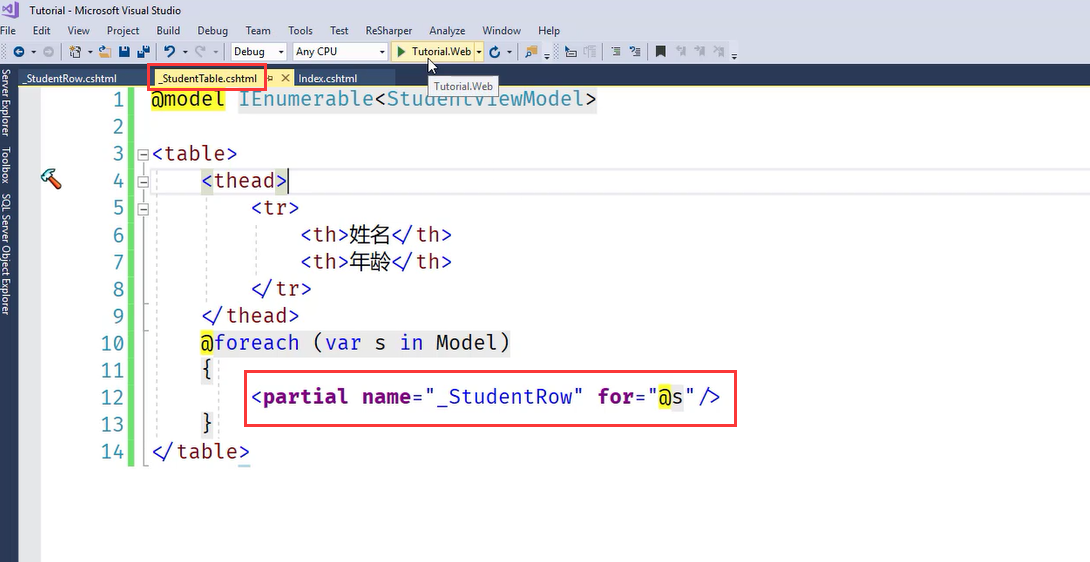Click the screwdriver quick actions icon on line 4
The height and width of the screenshot is (562, 1090).
(x=51, y=179)
